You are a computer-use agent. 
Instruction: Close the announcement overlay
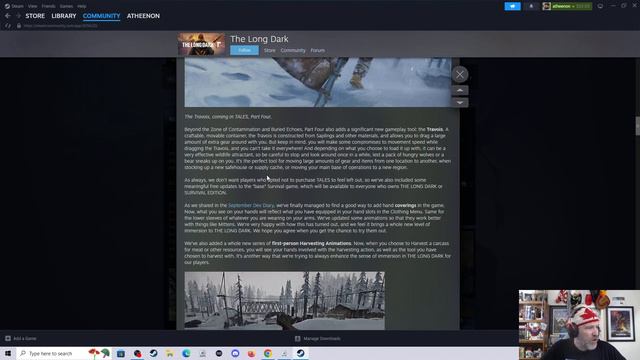pos(460,74)
